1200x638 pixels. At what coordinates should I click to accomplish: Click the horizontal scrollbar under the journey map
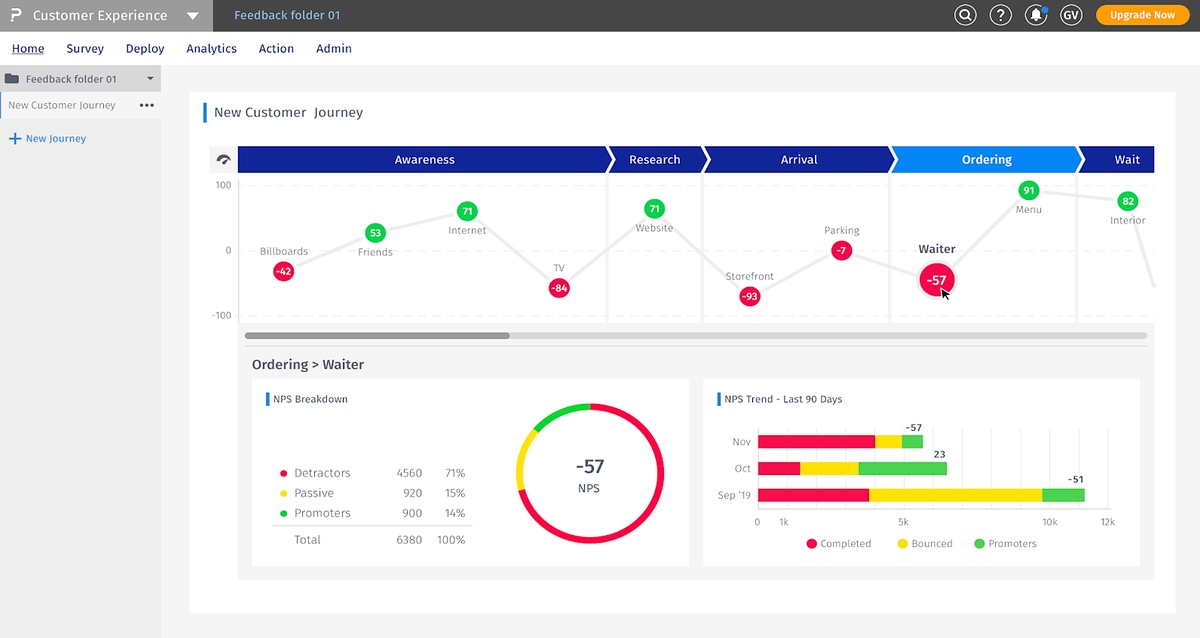tap(377, 336)
